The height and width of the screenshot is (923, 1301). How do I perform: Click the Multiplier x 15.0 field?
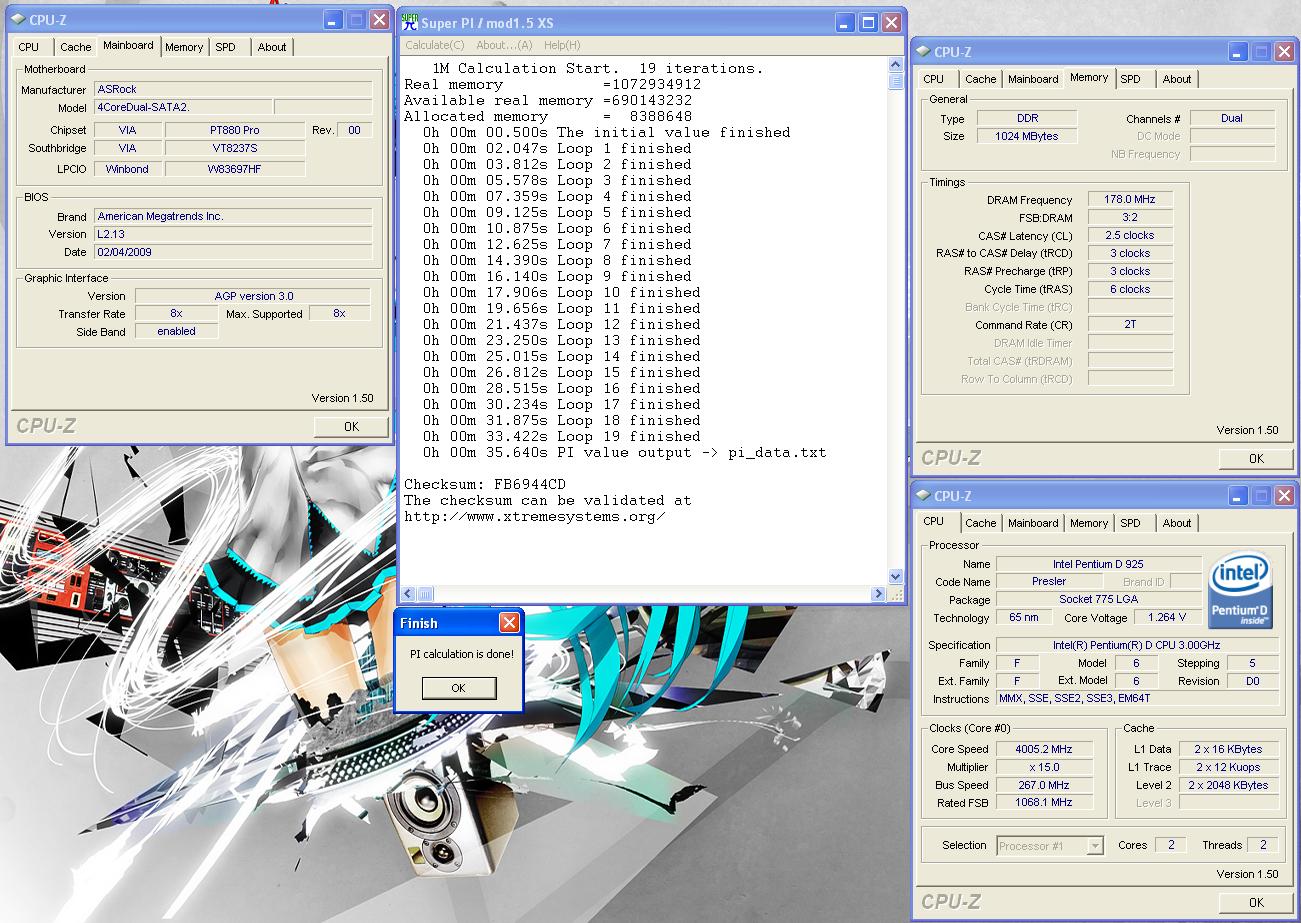(x=1043, y=767)
